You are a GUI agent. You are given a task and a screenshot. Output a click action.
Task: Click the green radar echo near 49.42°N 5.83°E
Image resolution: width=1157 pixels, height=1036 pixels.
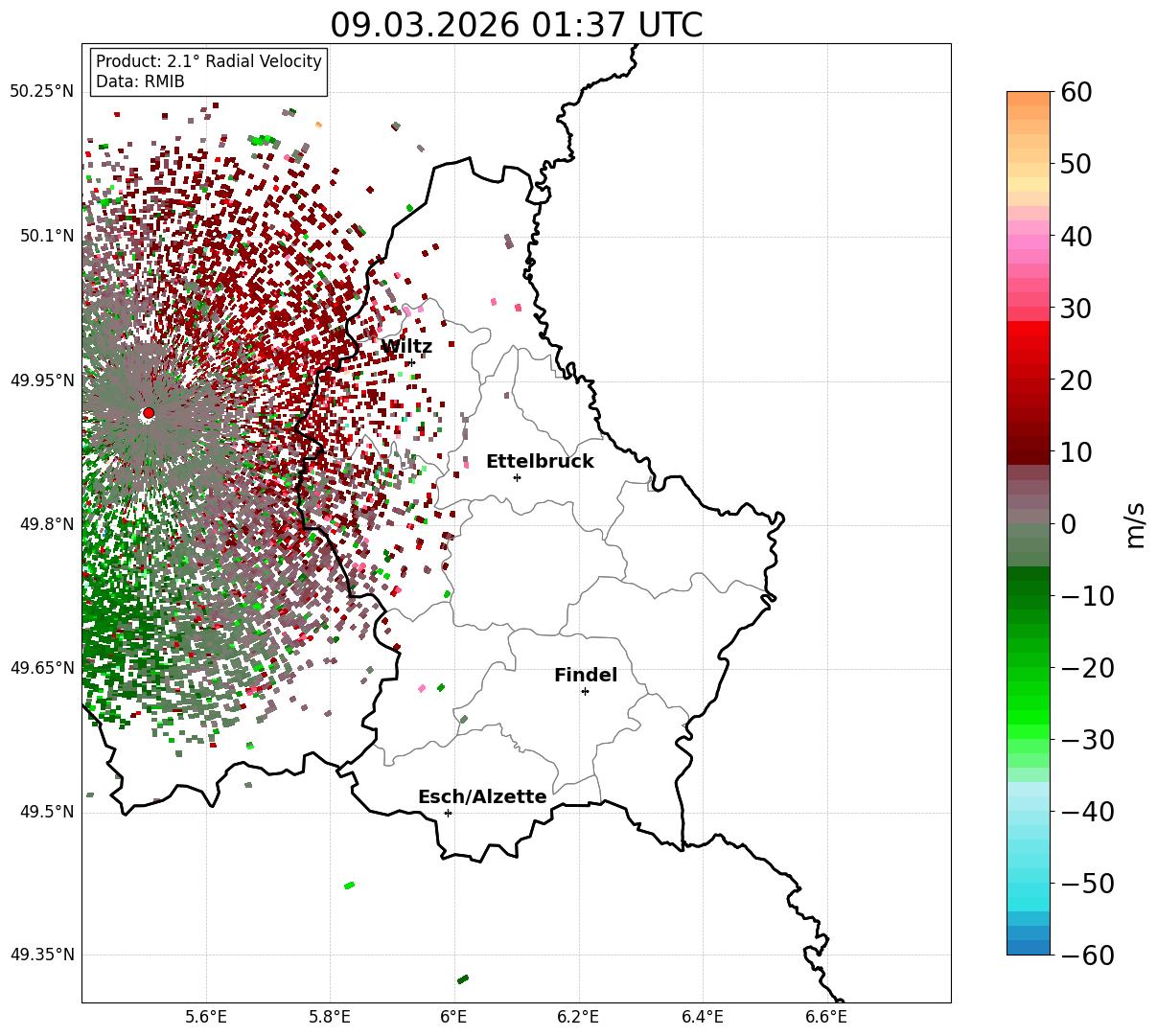tap(350, 886)
